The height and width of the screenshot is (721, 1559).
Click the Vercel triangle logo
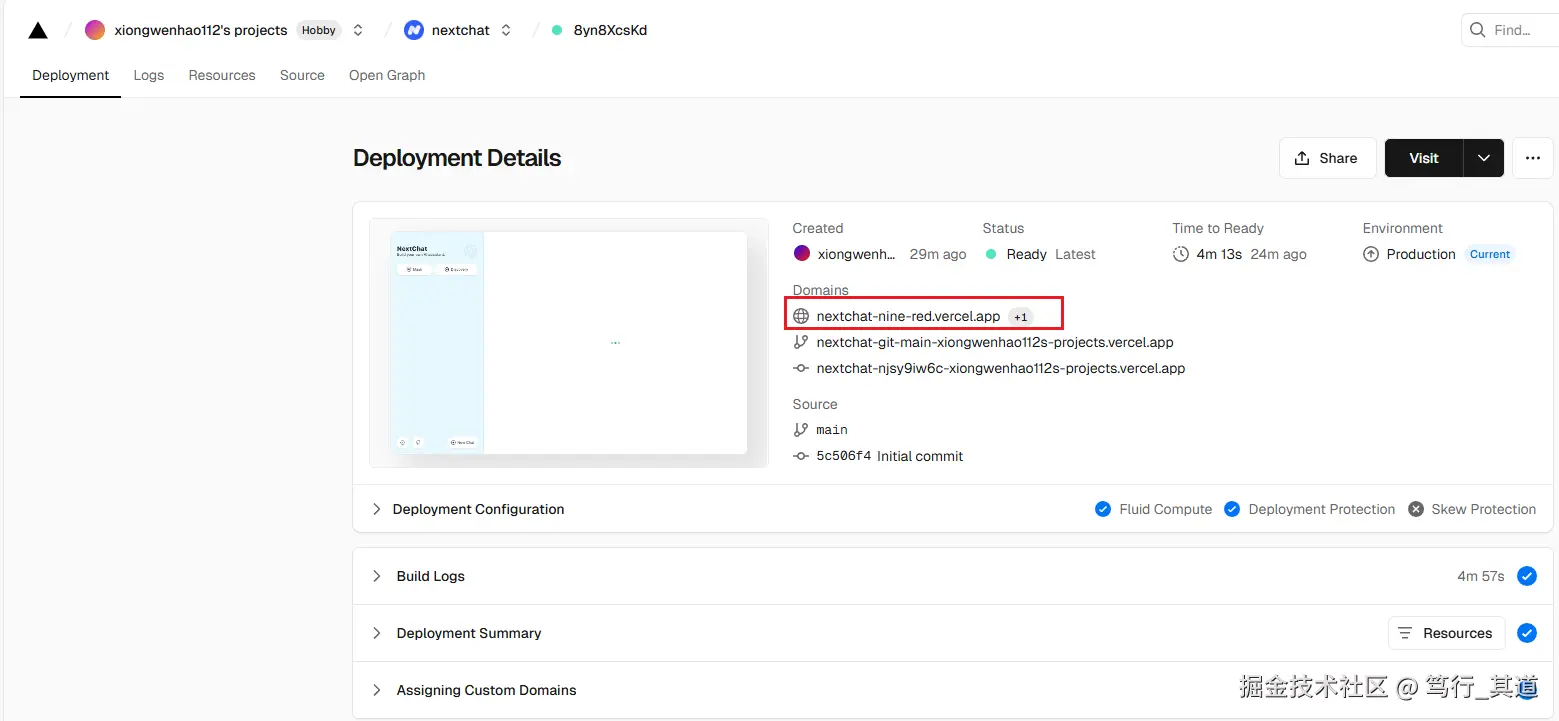(x=38, y=30)
